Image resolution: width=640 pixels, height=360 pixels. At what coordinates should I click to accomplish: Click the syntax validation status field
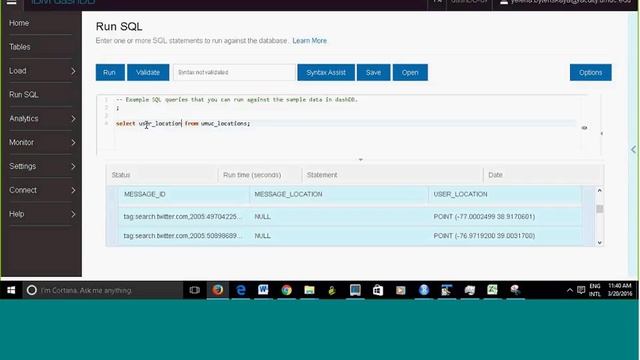(234, 72)
